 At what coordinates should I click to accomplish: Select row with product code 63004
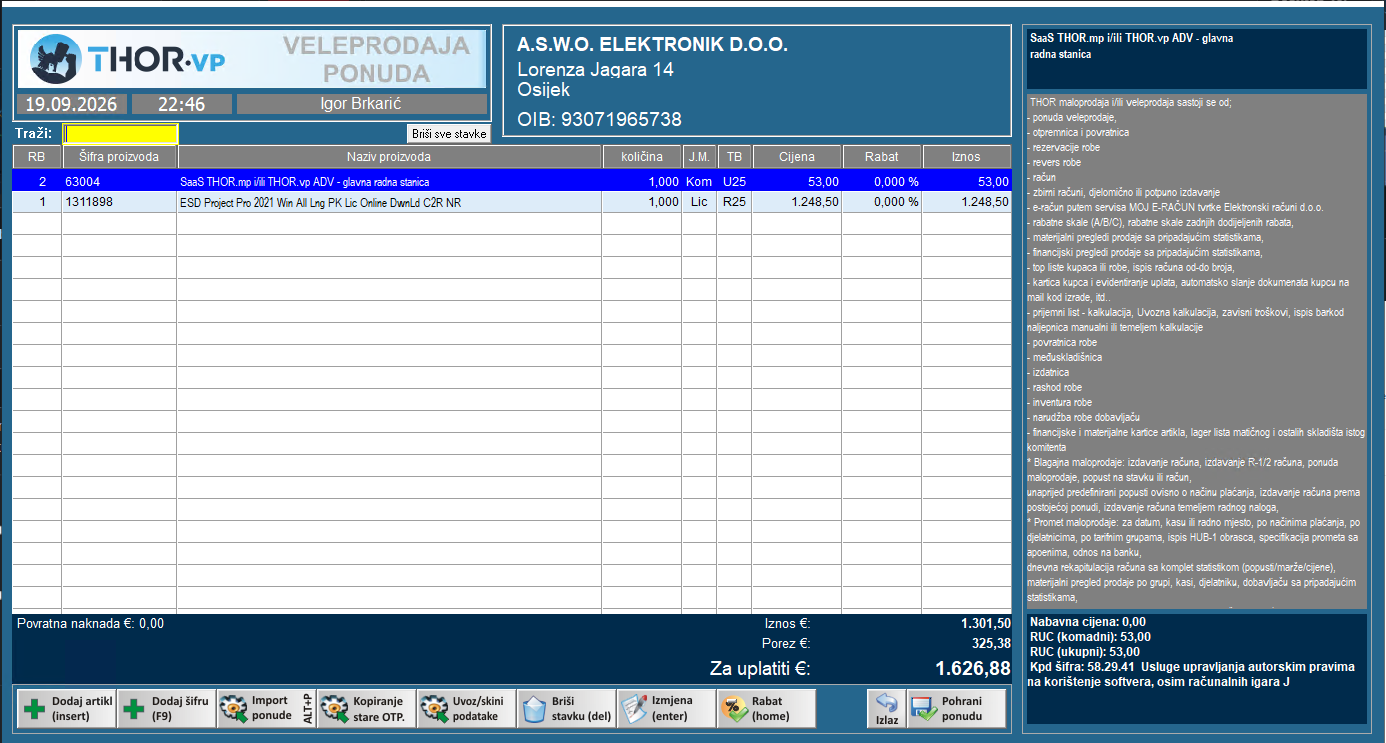coord(512,182)
